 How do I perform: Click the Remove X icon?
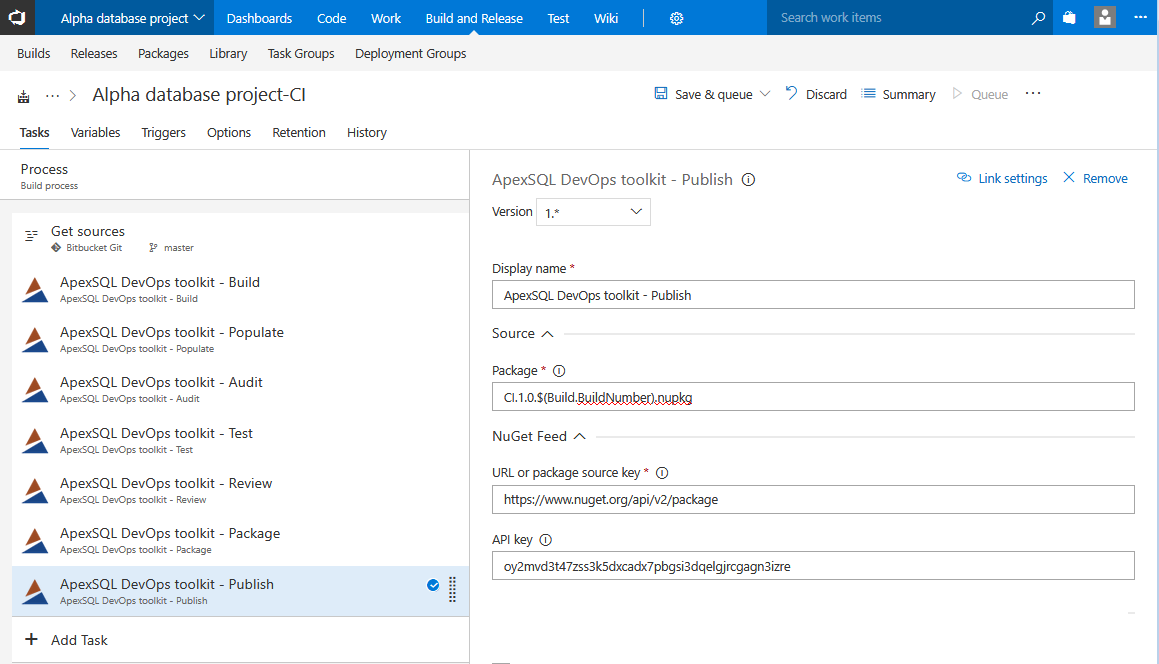pos(1069,177)
